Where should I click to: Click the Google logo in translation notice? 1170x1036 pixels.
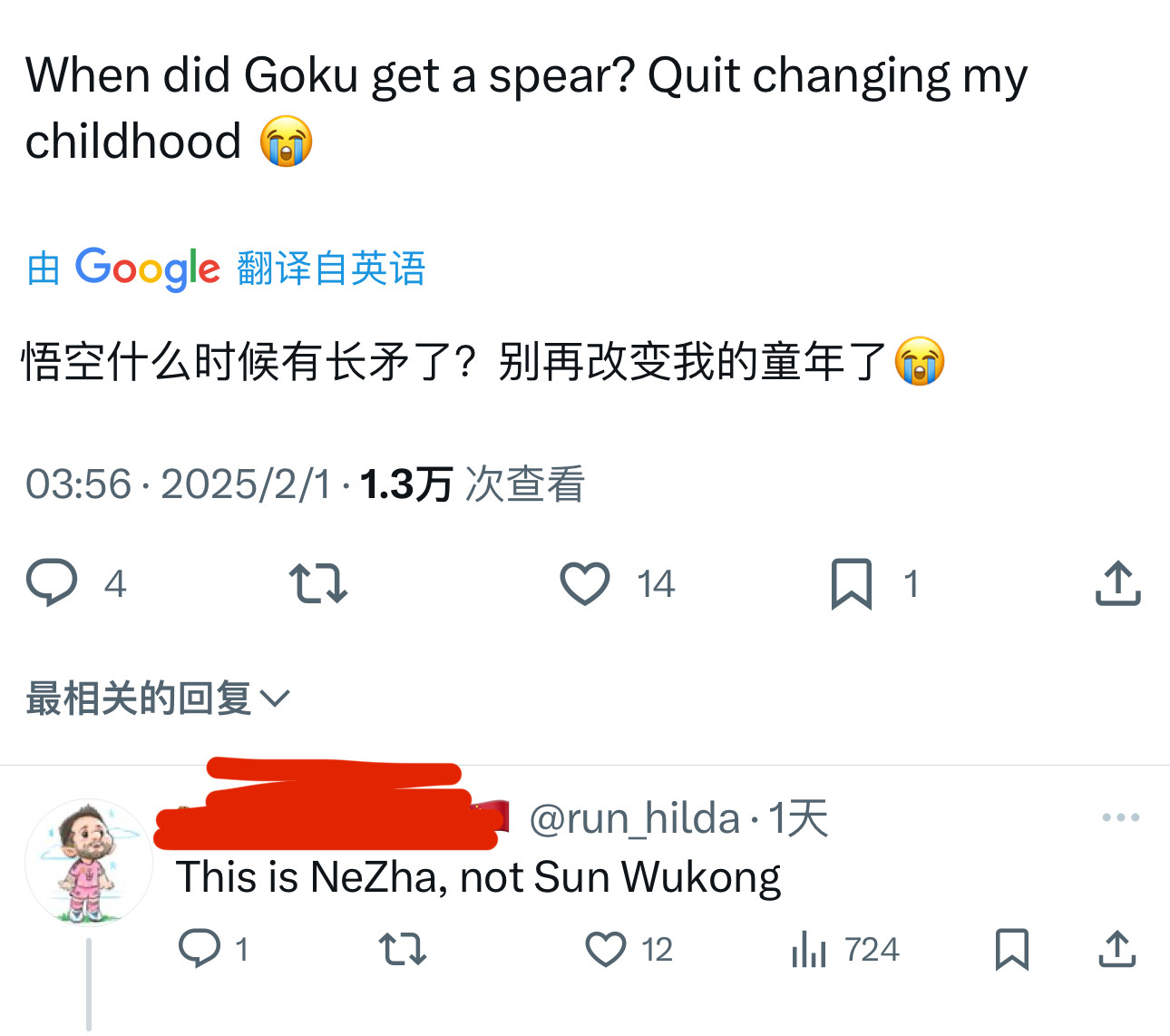pyautogui.click(x=147, y=269)
